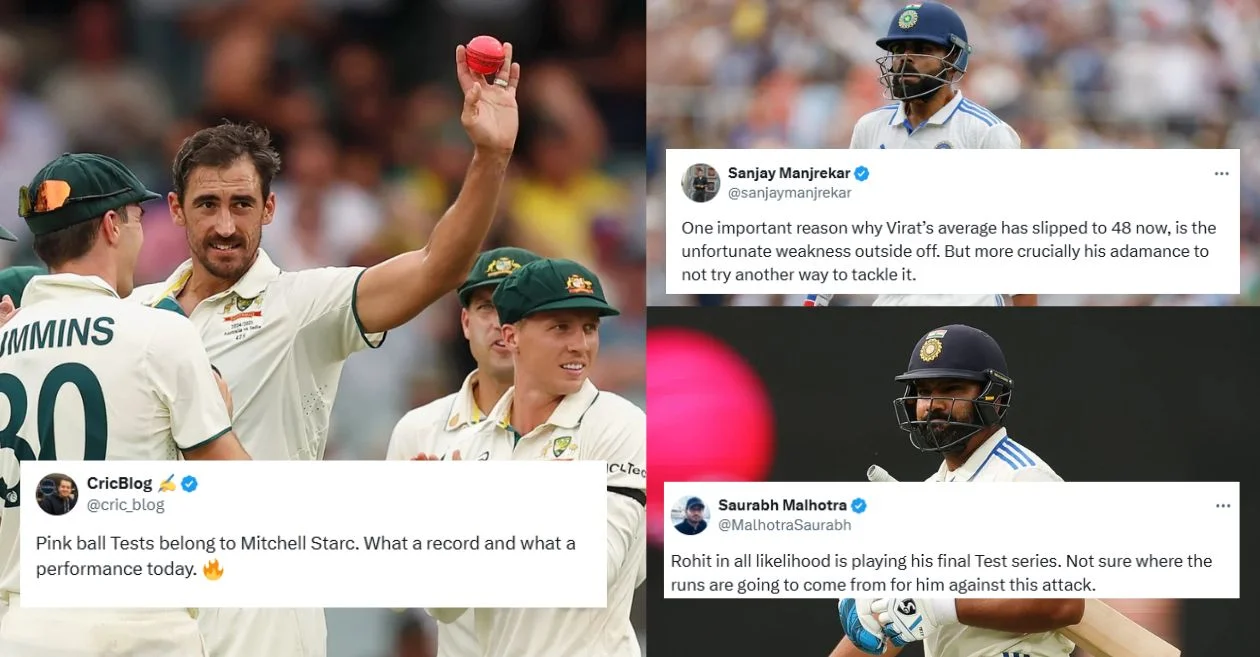
Task: Click Sanjay Manjrekar's verified checkmark badge
Action: click(x=861, y=173)
